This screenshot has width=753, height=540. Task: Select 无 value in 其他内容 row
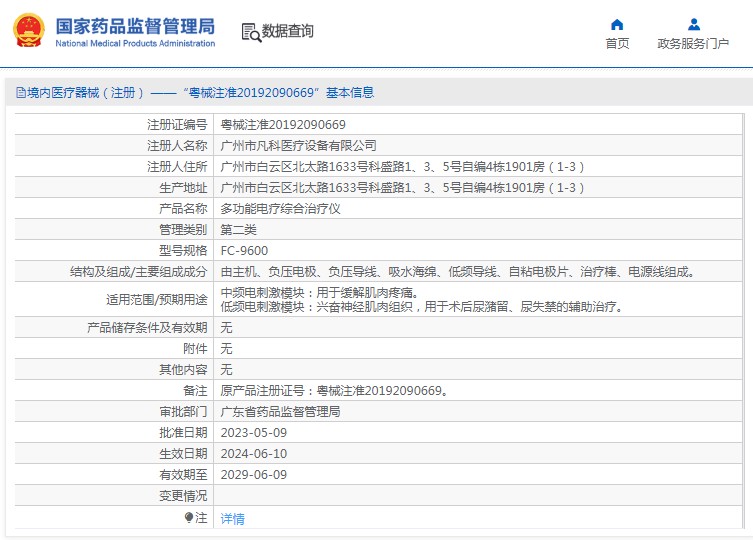pyautogui.click(x=226, y=369)
